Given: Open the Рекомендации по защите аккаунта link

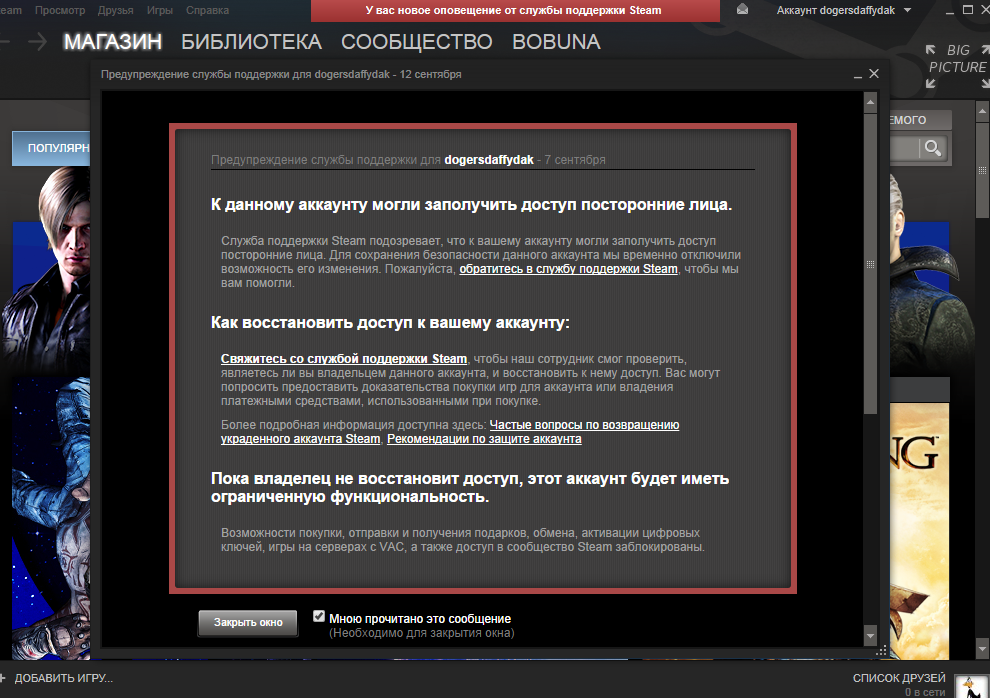Looking at the screenshot, I should coord(484,439).
